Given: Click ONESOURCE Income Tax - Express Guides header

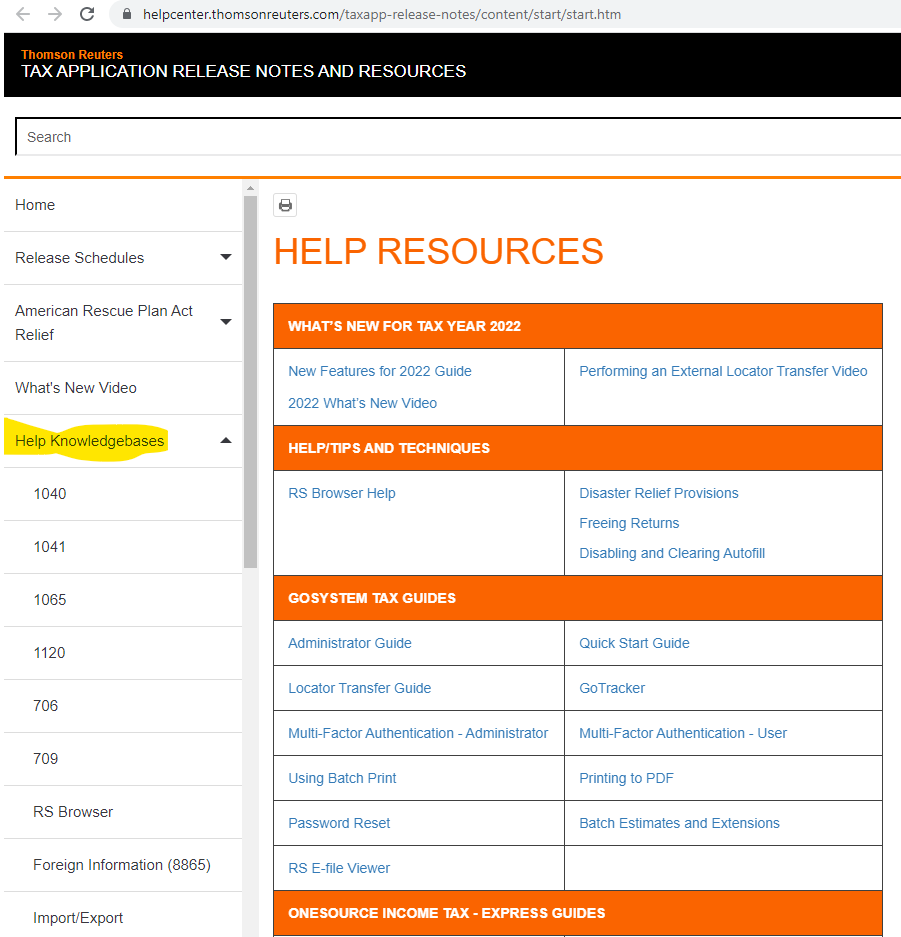Looking at the screenshot, I should 446,913.
